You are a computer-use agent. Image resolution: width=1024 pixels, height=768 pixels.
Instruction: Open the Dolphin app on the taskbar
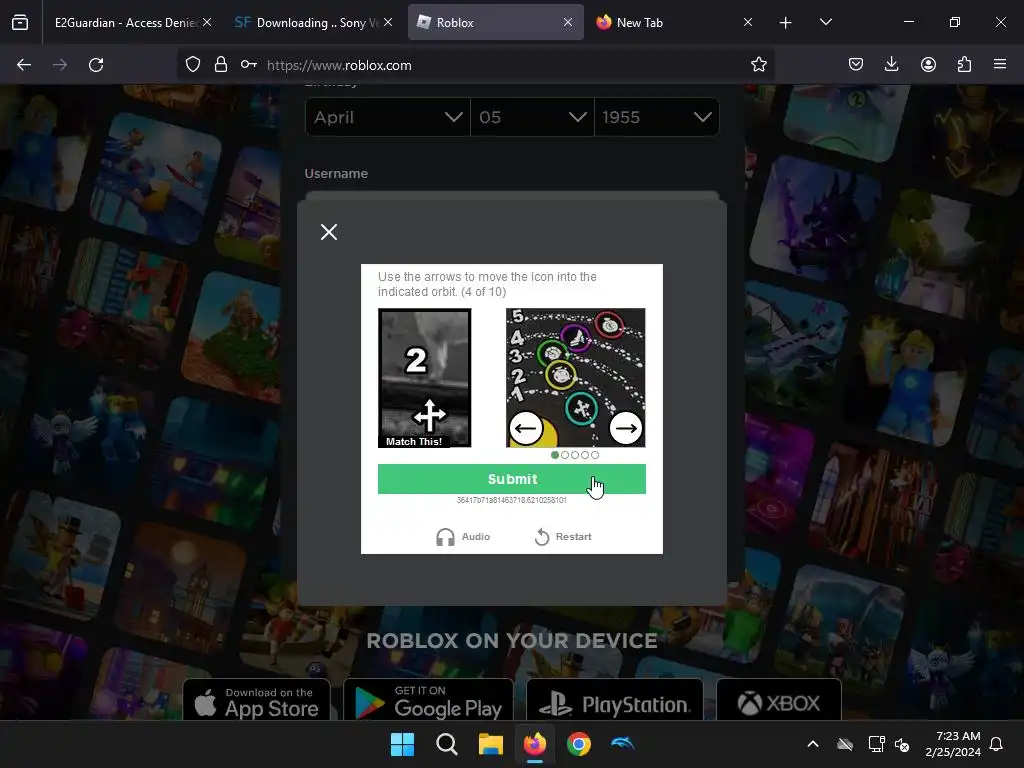(622, 744)
